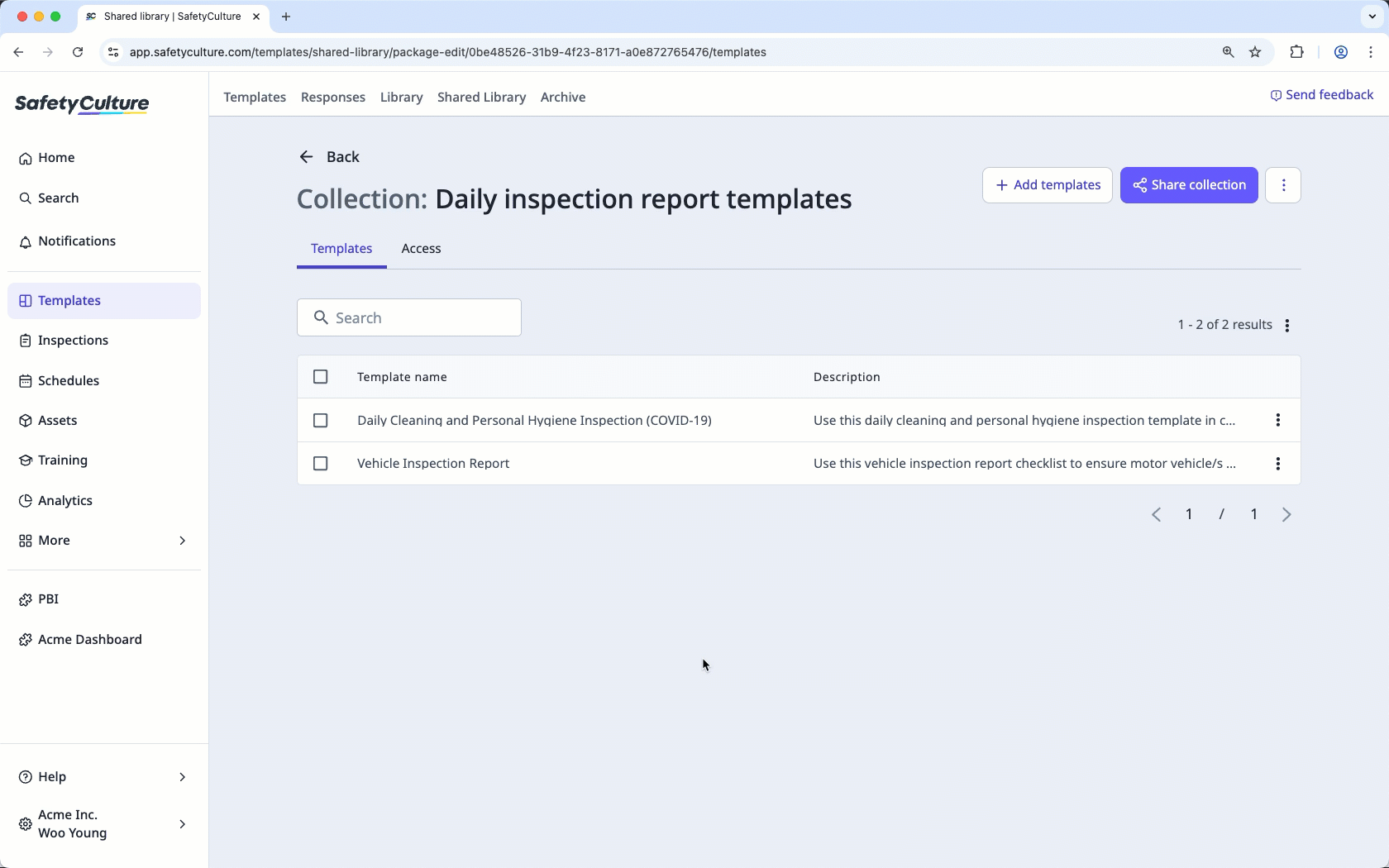
Task: Open Vehicle Inspection Report template name
Action: [x=433, y=464]
